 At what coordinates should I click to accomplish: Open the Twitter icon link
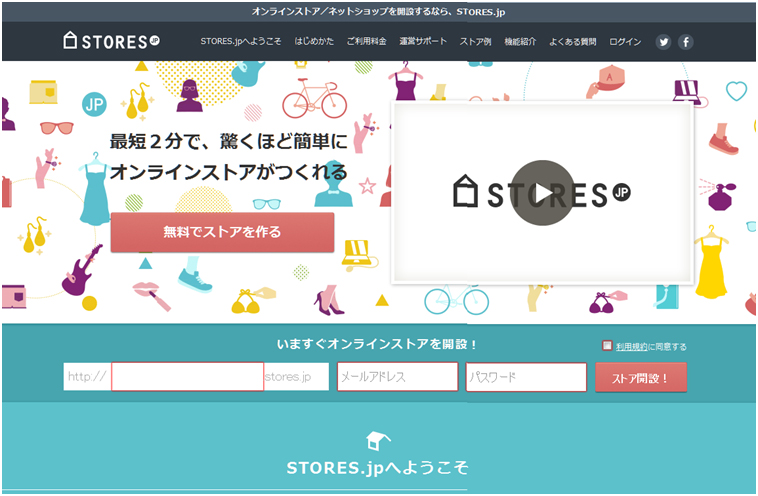[x=663, y=42]
